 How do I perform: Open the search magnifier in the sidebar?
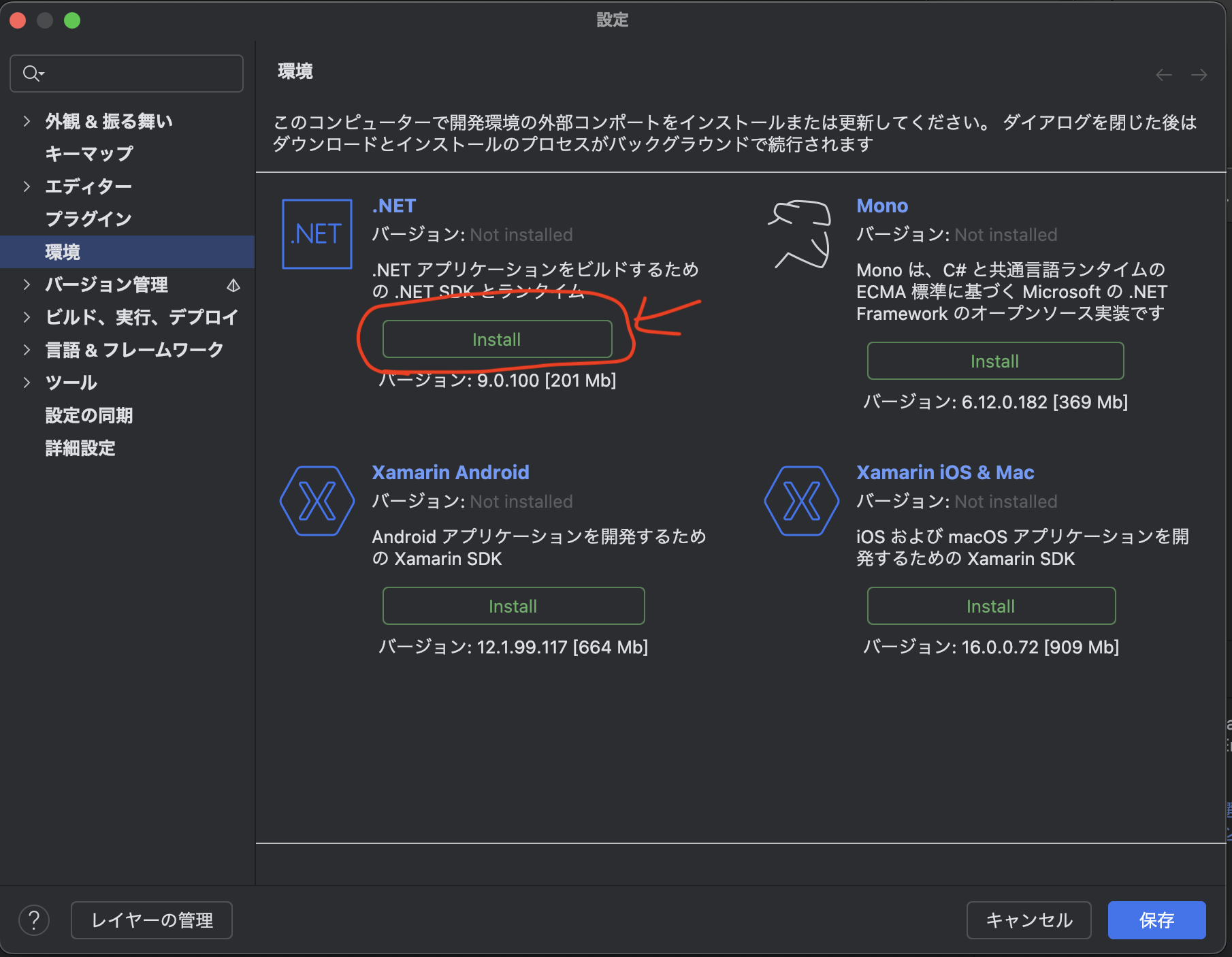(x=31, y=73)
